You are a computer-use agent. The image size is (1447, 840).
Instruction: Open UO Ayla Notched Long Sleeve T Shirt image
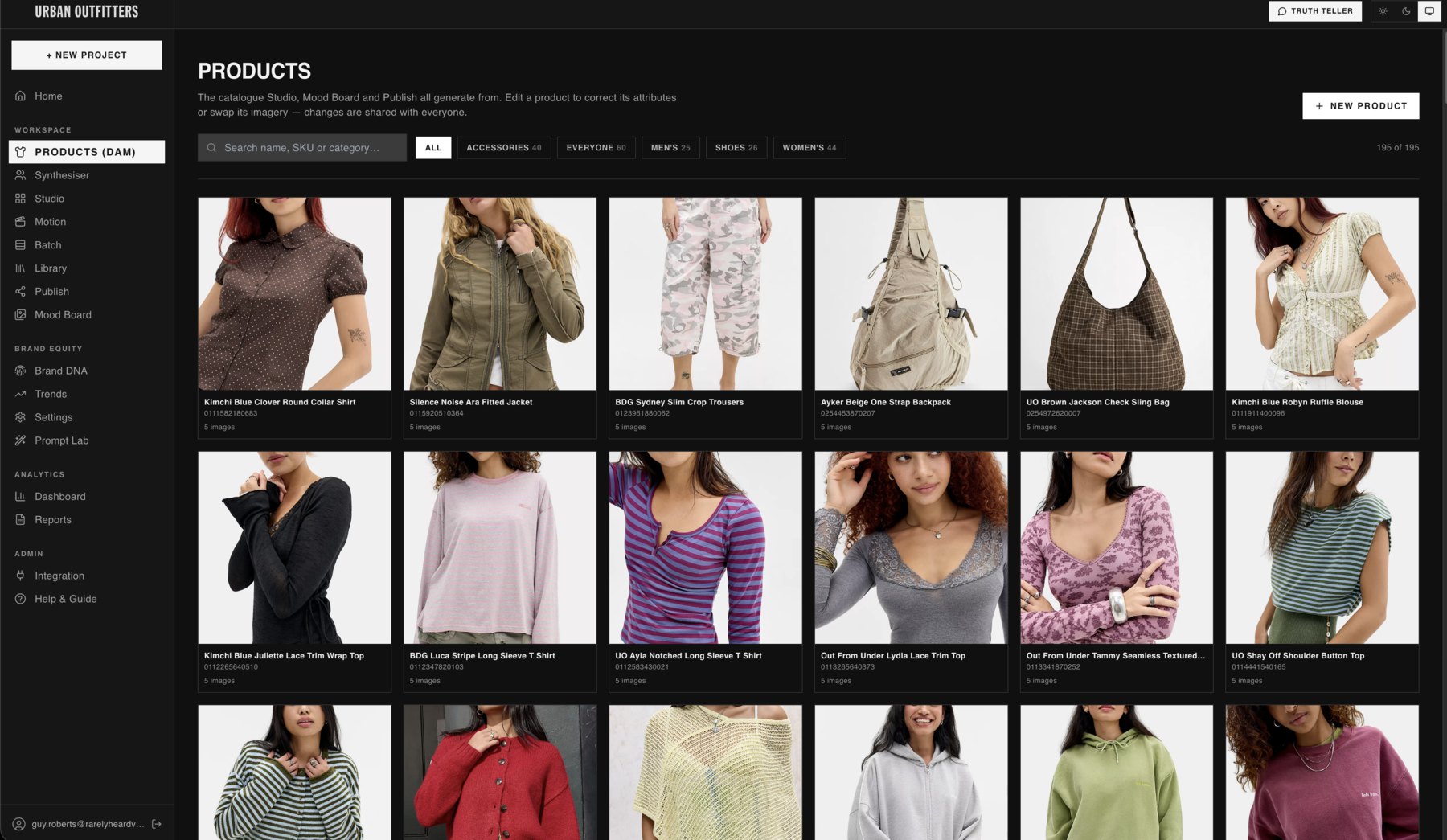pos(705,547)
